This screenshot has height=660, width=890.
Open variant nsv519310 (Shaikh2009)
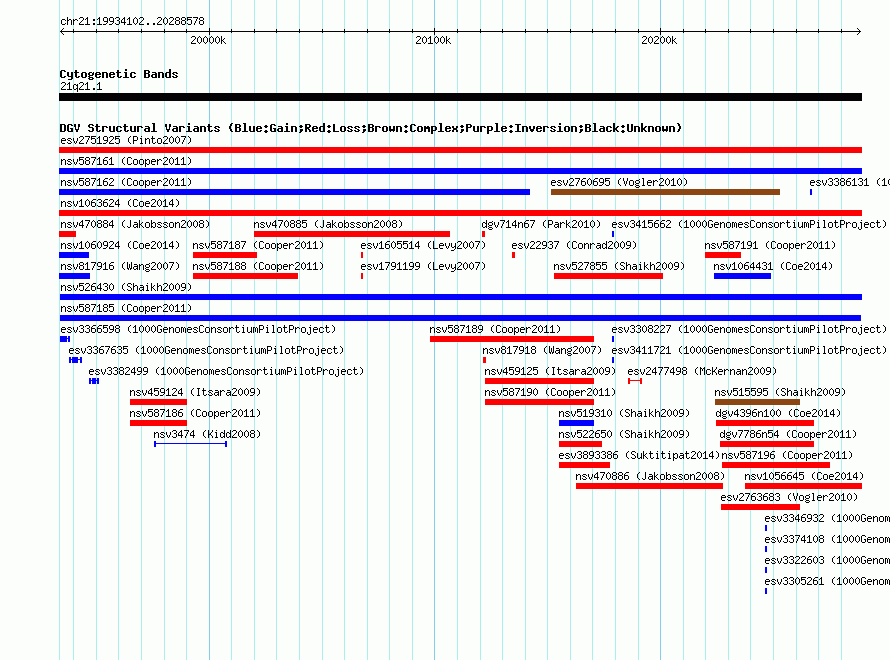coord(624,413)
